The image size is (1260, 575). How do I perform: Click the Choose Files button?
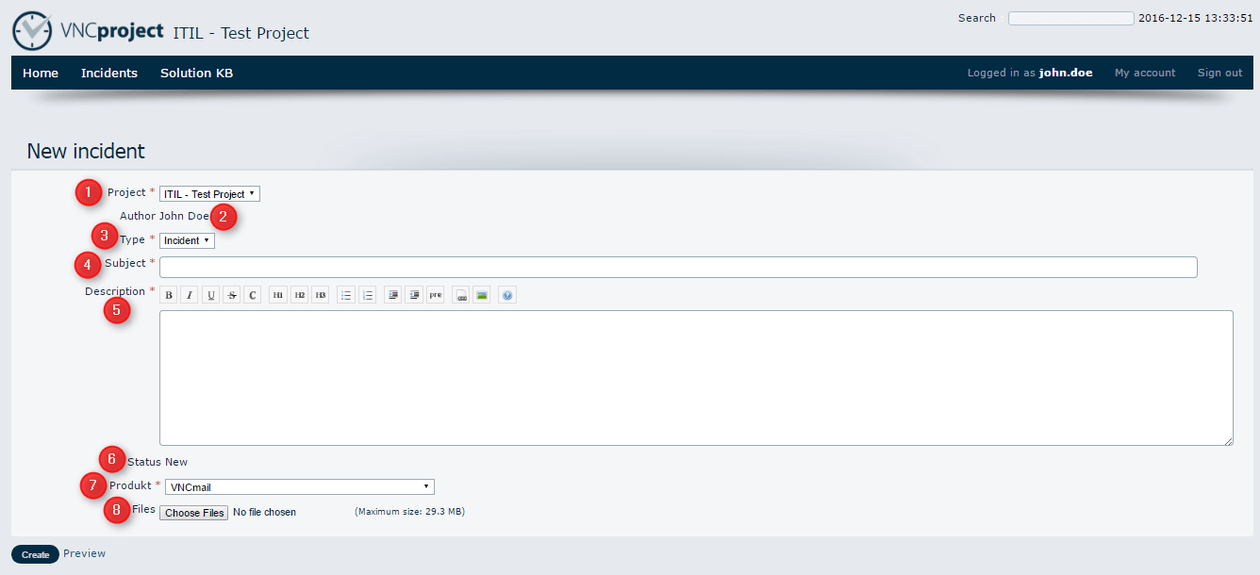194,512
